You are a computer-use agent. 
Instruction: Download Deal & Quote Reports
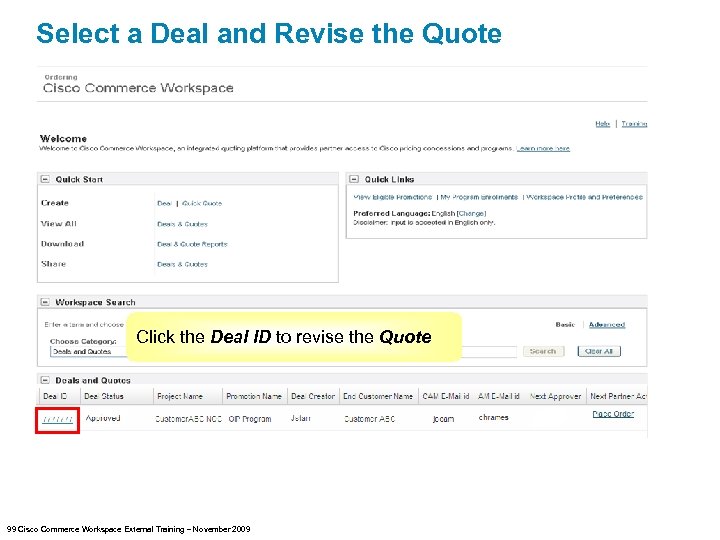click(192, 244)
